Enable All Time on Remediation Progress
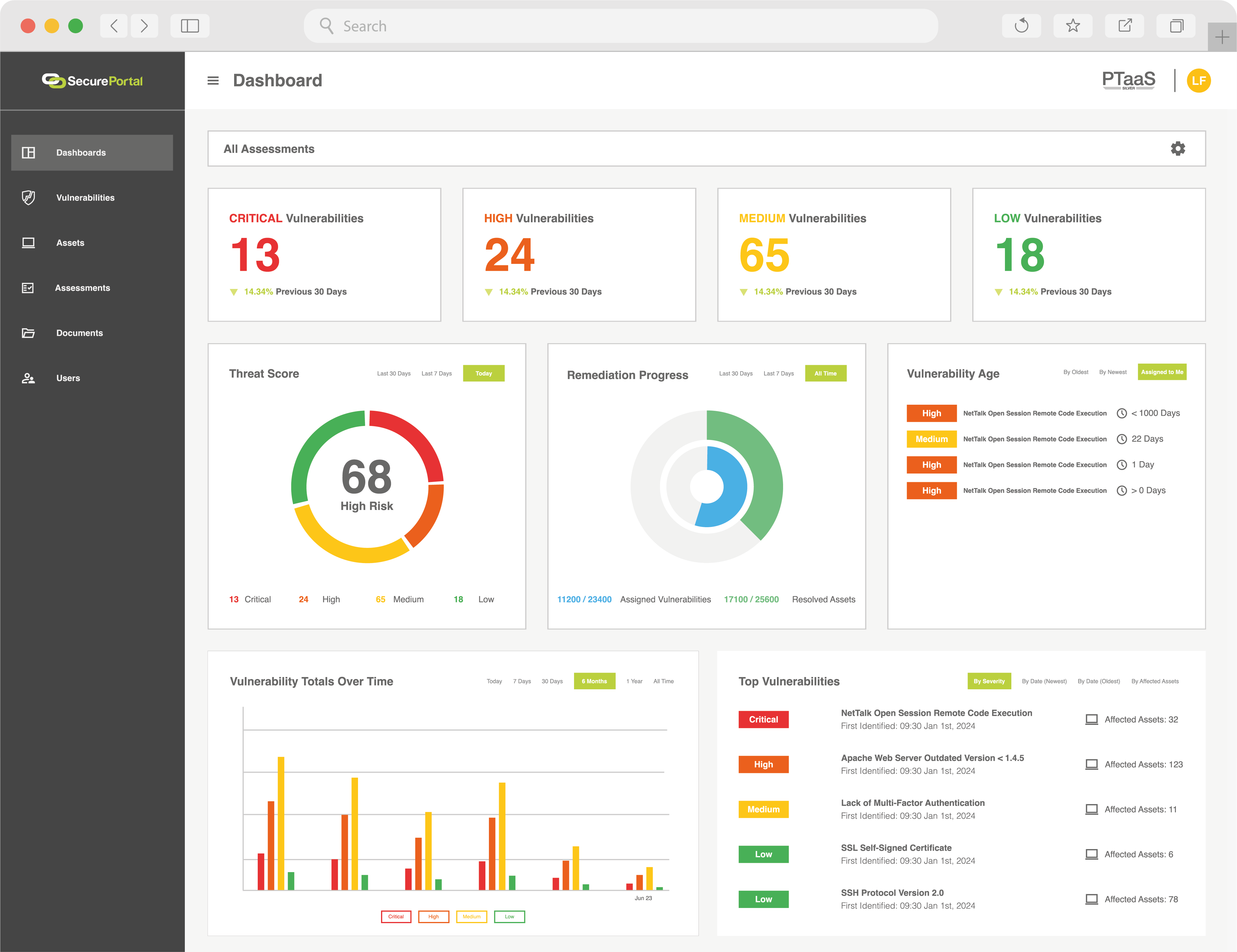 point(826,373)
